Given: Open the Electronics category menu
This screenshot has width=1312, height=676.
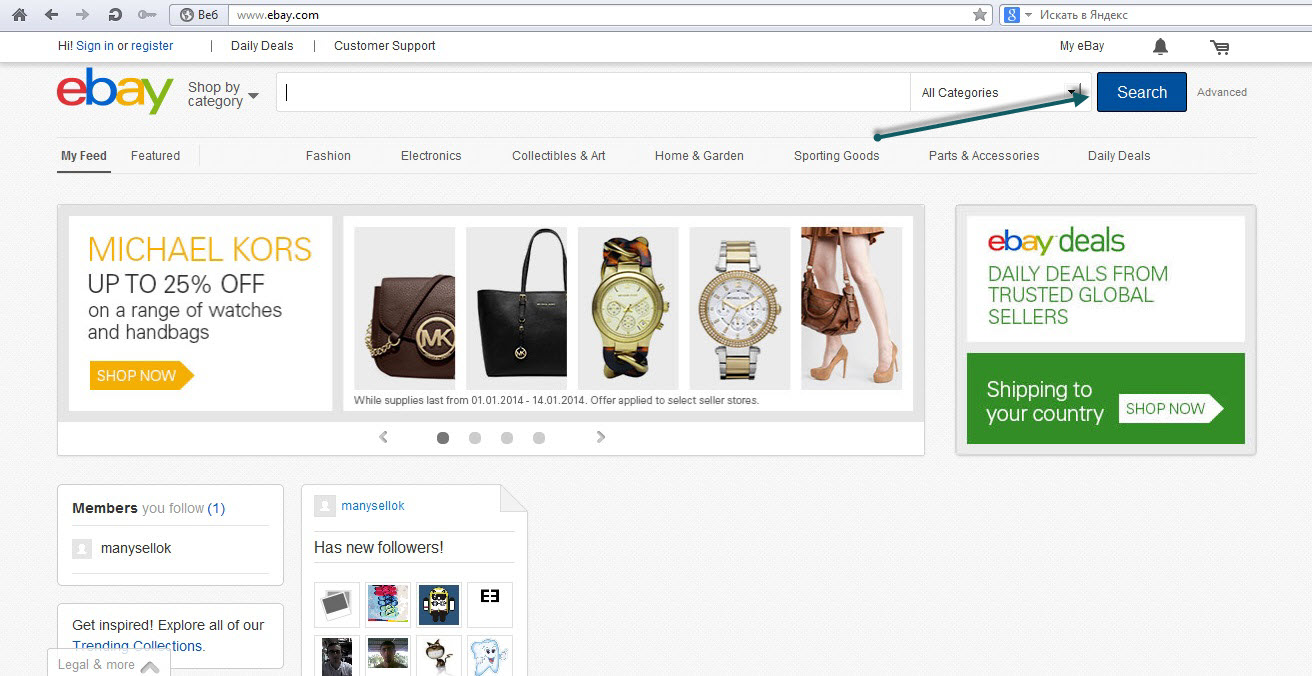Looking at the screenshot, I should pyautogui.click(x=431, y=156).
